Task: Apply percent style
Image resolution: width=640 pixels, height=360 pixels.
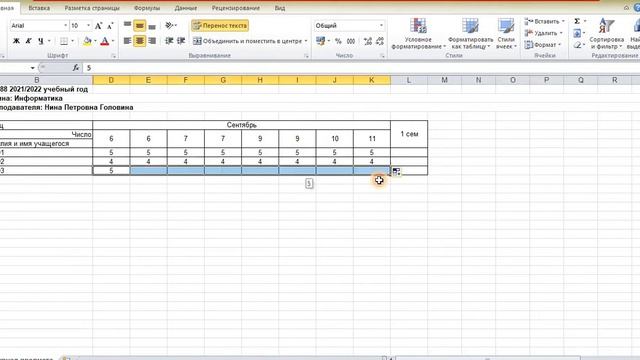Action: coord(338,41)
